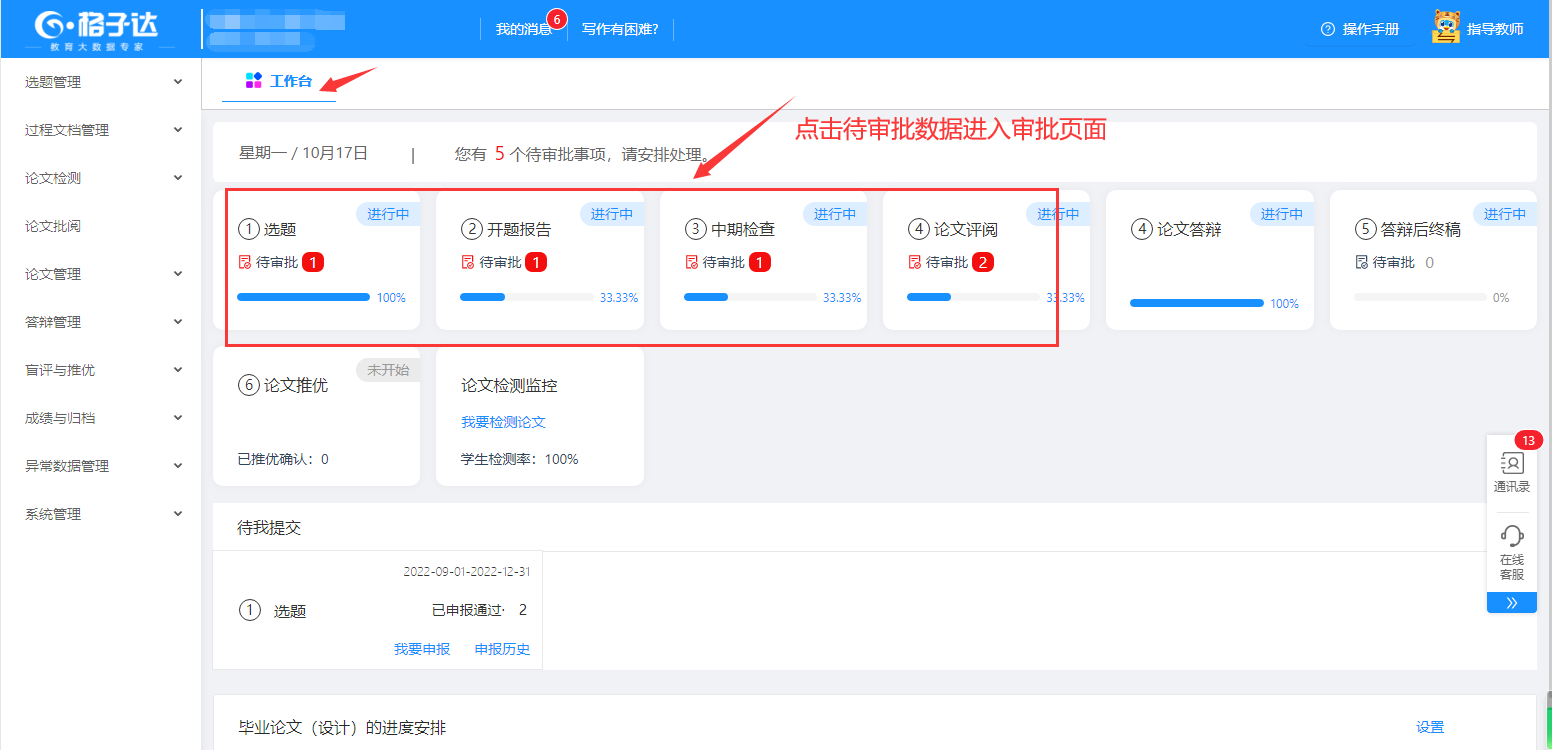The image size is (1552, 750).
Task: Click the 操作手册 help question icon
Action: 1328,29
